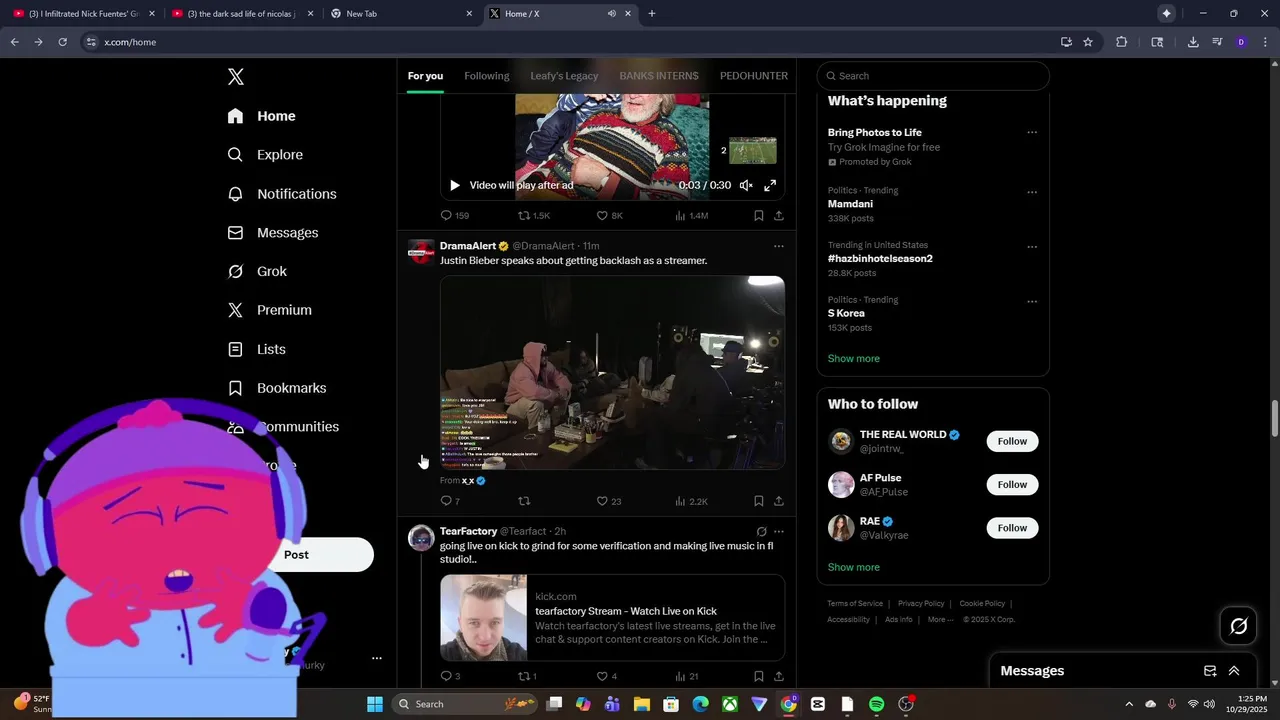Open Bookmarks in the sidebar
This screenshot has height=720, width=1280.
click(277, 388)
